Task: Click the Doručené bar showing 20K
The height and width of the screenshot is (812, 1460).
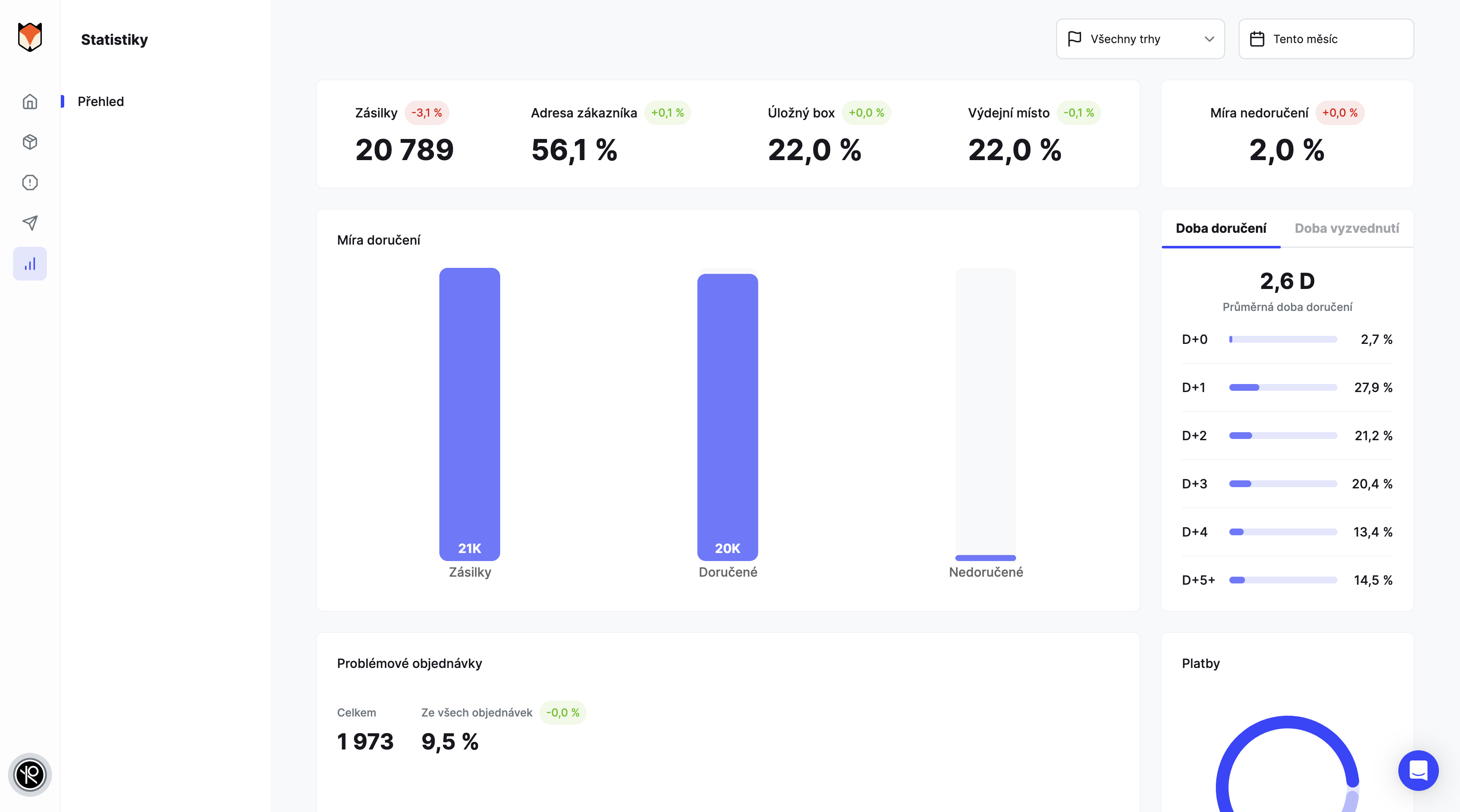Action: (x=727, y=417)
